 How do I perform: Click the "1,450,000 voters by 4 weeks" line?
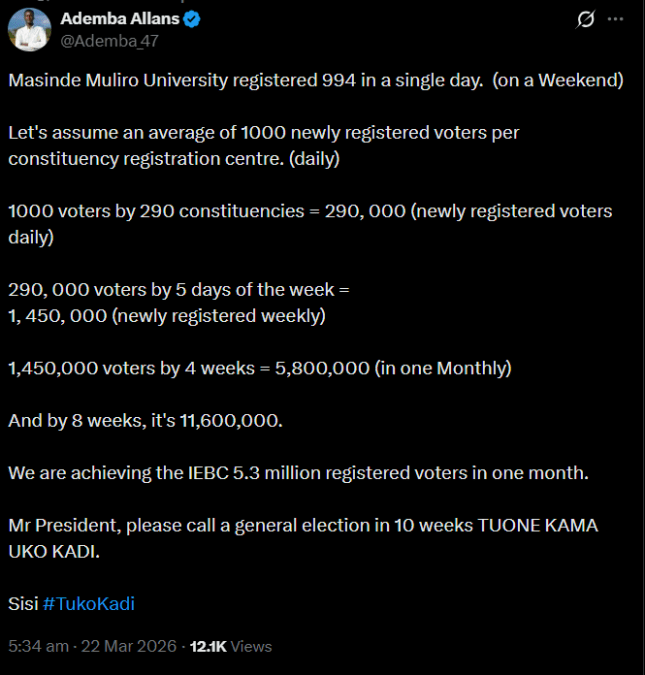[260, 368]
